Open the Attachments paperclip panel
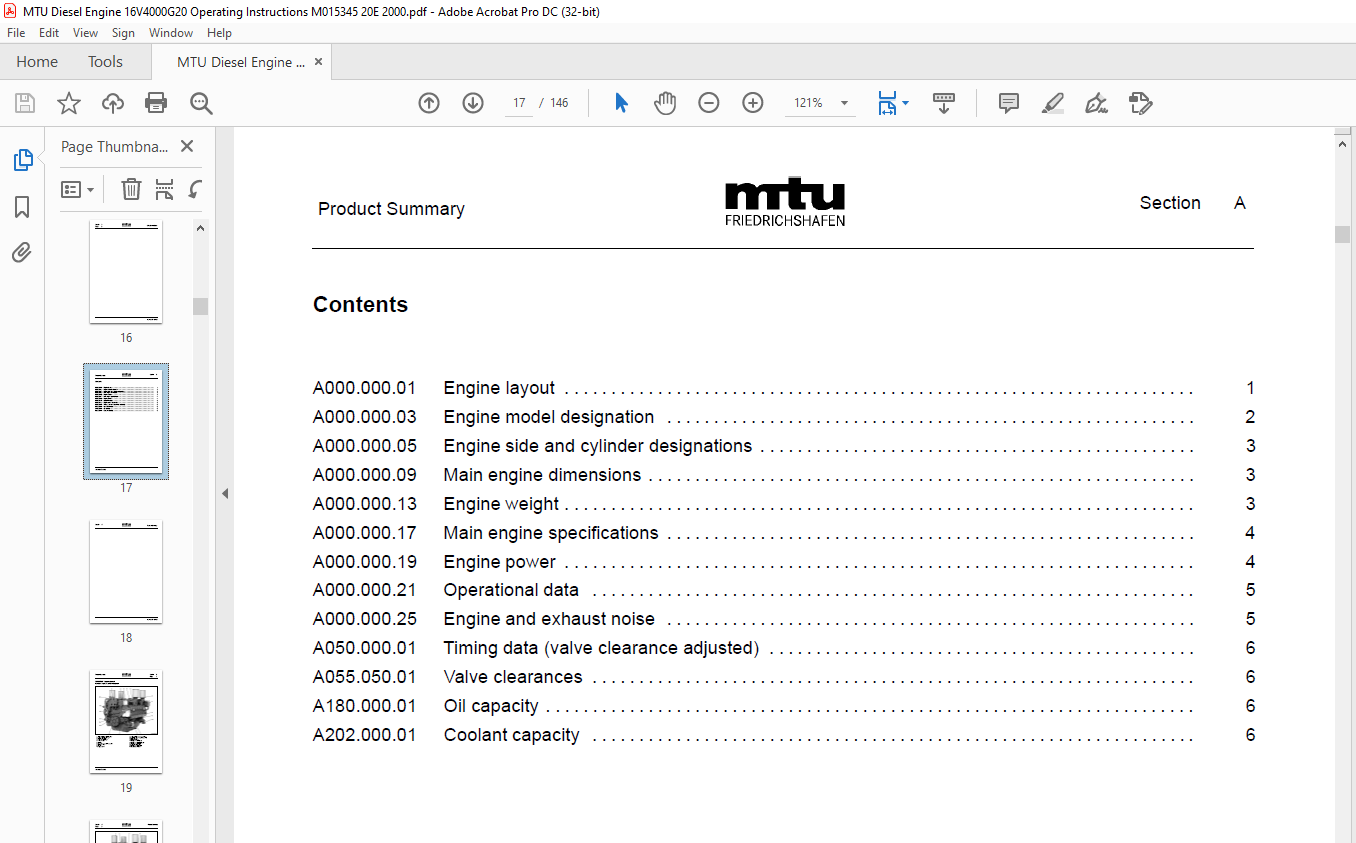This screenshot has height=843, width=1356. tap(22, 253)
